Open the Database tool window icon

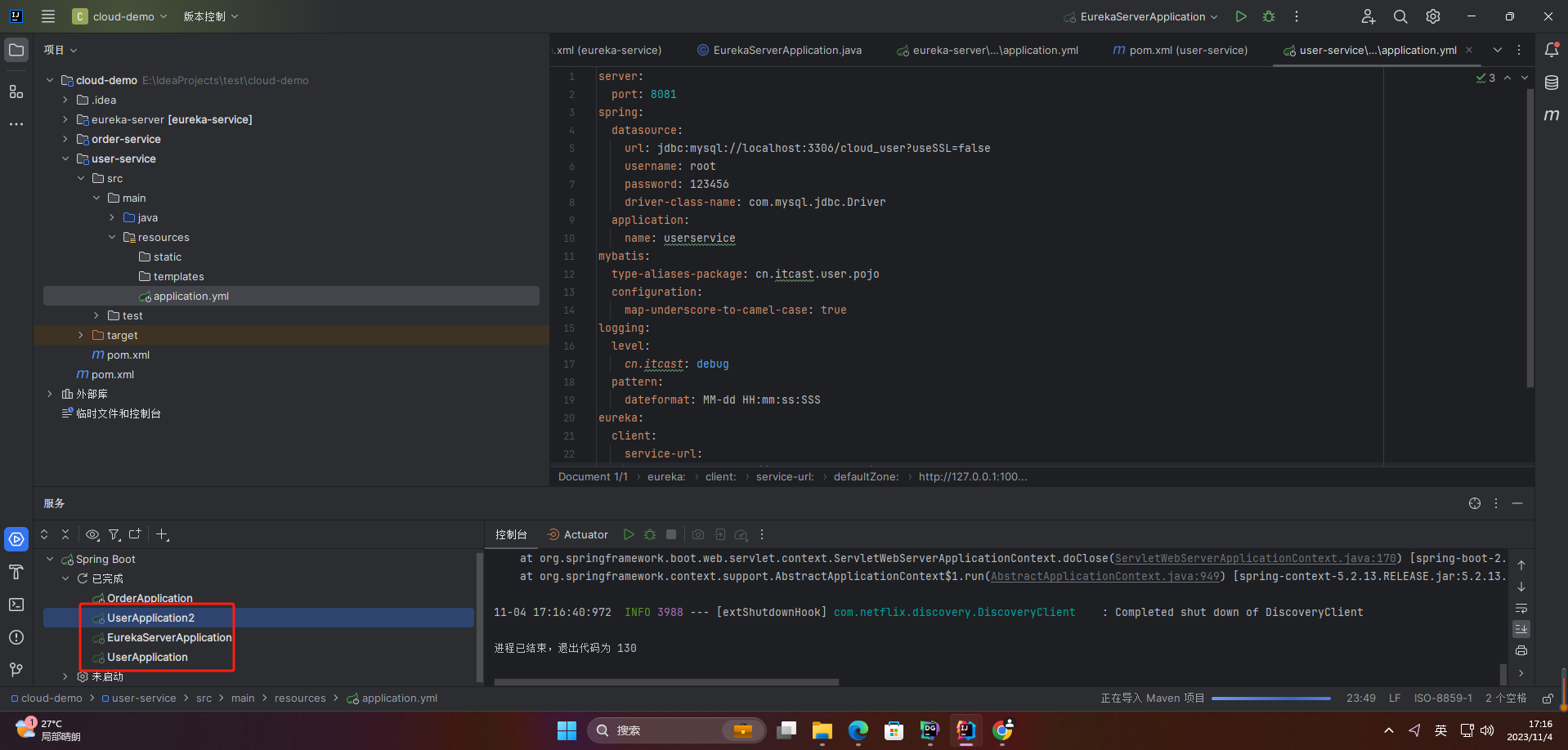tap(1552, 83)
